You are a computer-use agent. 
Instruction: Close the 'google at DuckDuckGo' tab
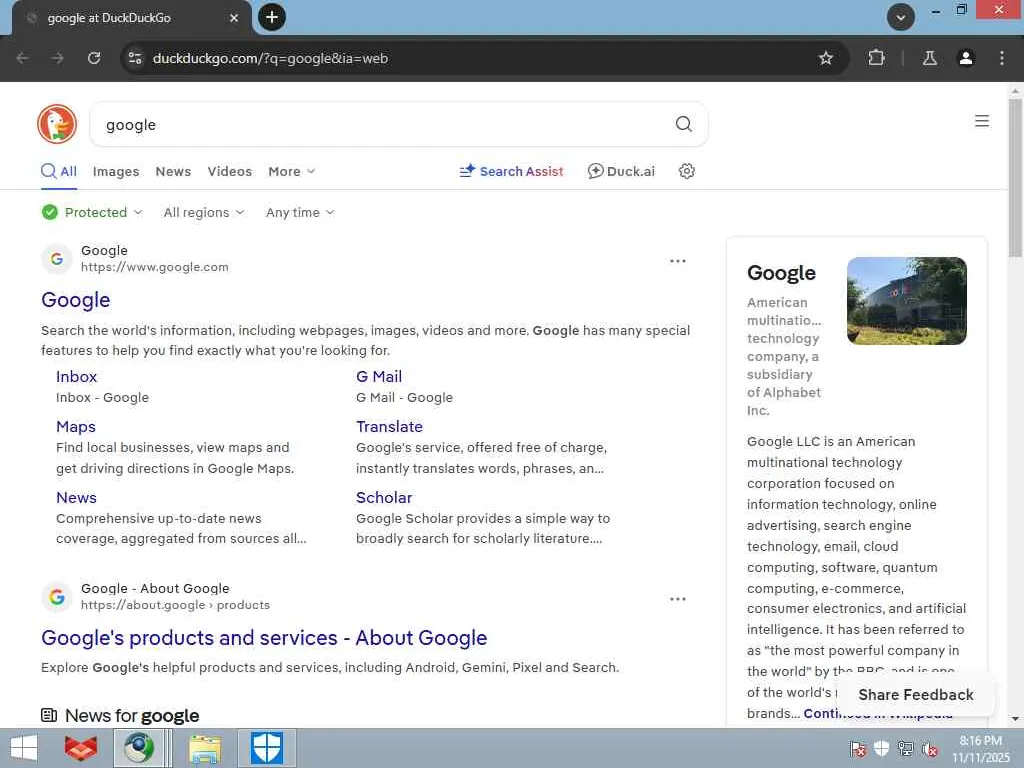coord(234,18)
